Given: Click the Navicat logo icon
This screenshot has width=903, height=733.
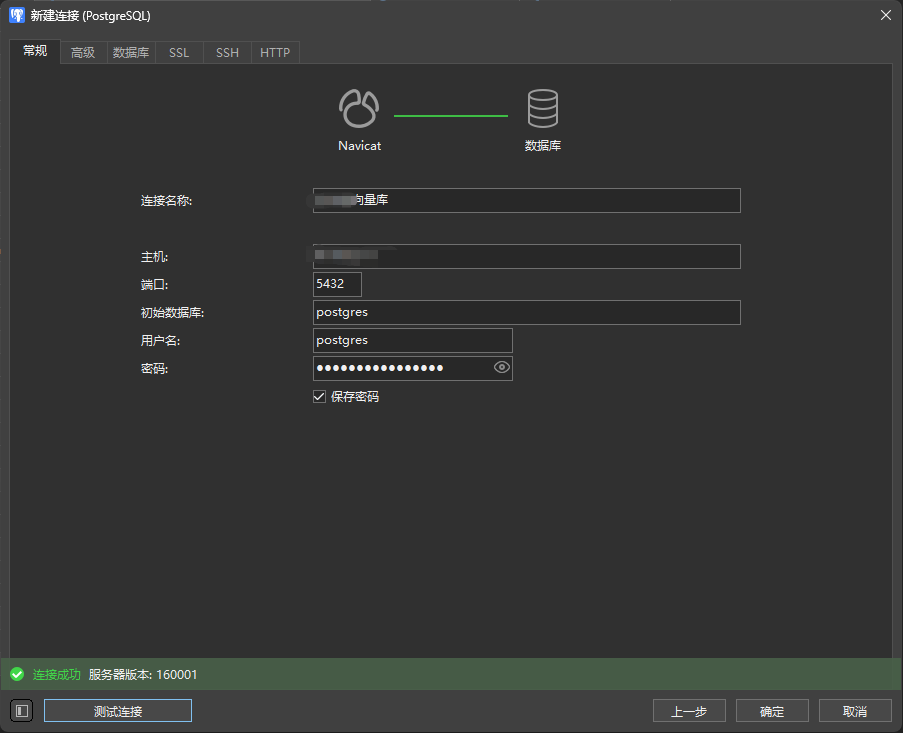Looking at the screenshot, I should point(359,108).
